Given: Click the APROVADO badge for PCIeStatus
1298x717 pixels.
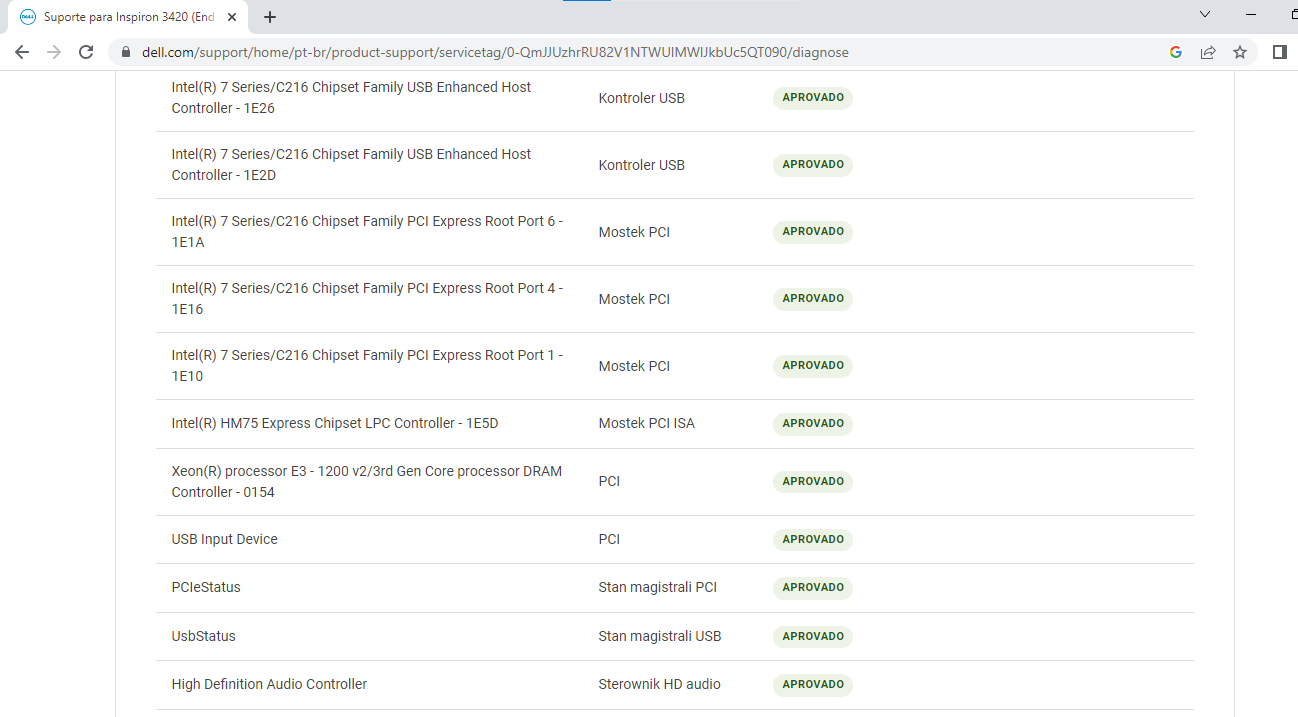Looking at the screenshot, I should pyautogui.click(x=813, y=588).
